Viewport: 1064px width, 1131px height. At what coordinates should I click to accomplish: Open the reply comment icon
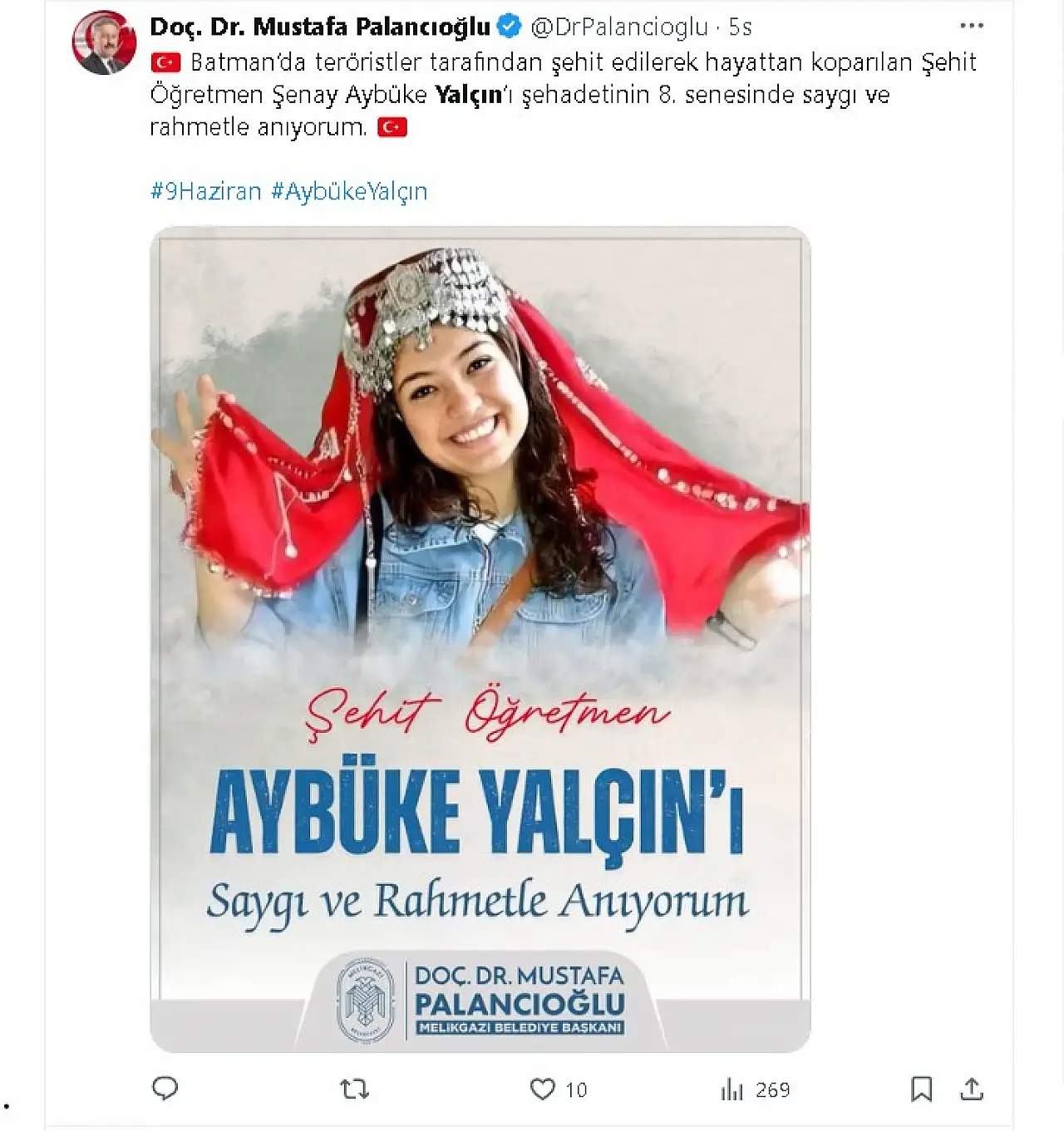(x=165, y=1089)
